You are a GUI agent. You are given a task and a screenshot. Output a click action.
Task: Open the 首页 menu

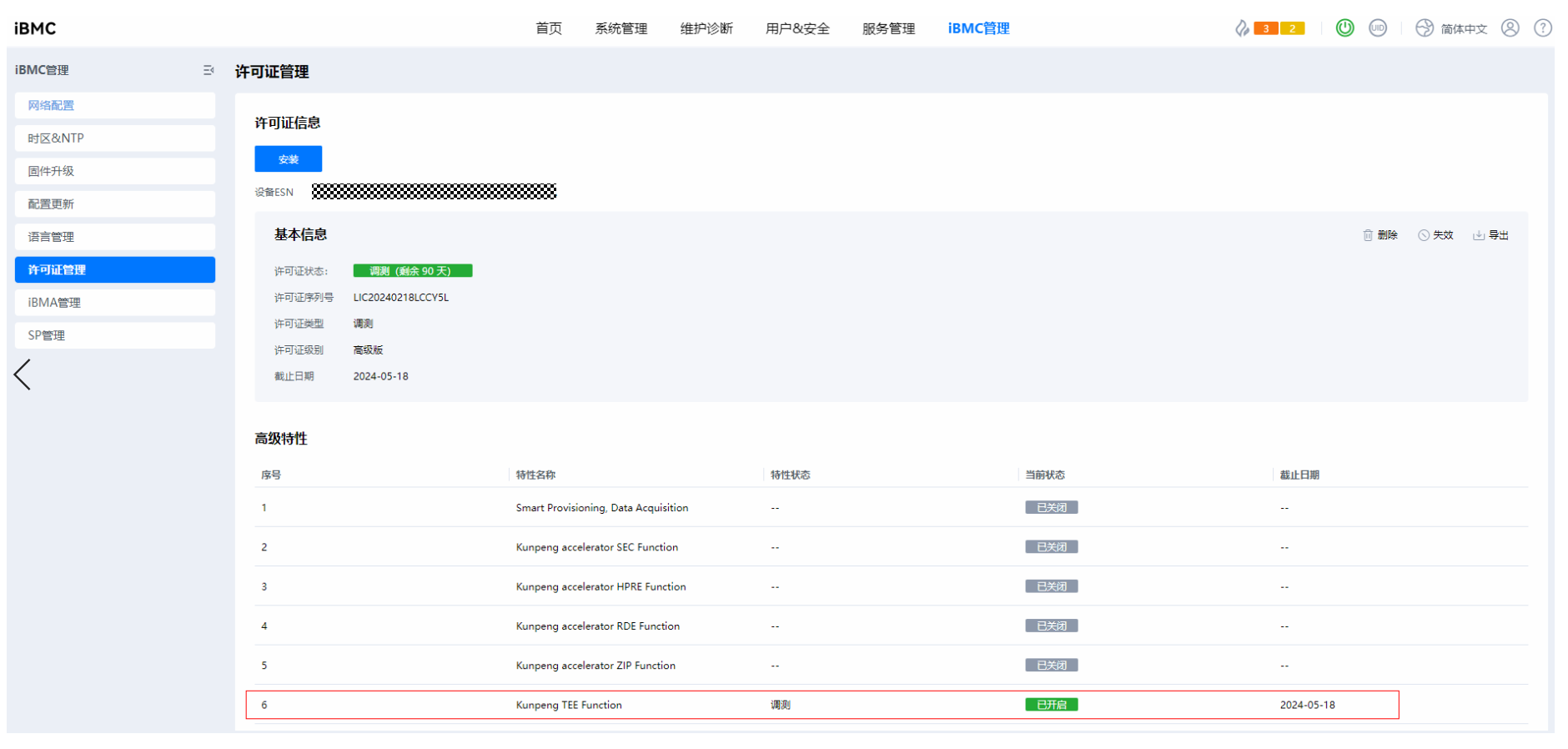549,28
